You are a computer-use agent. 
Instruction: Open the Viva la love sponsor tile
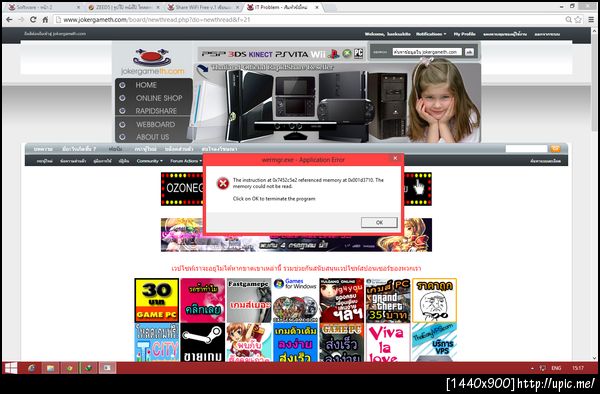[388, 343]
